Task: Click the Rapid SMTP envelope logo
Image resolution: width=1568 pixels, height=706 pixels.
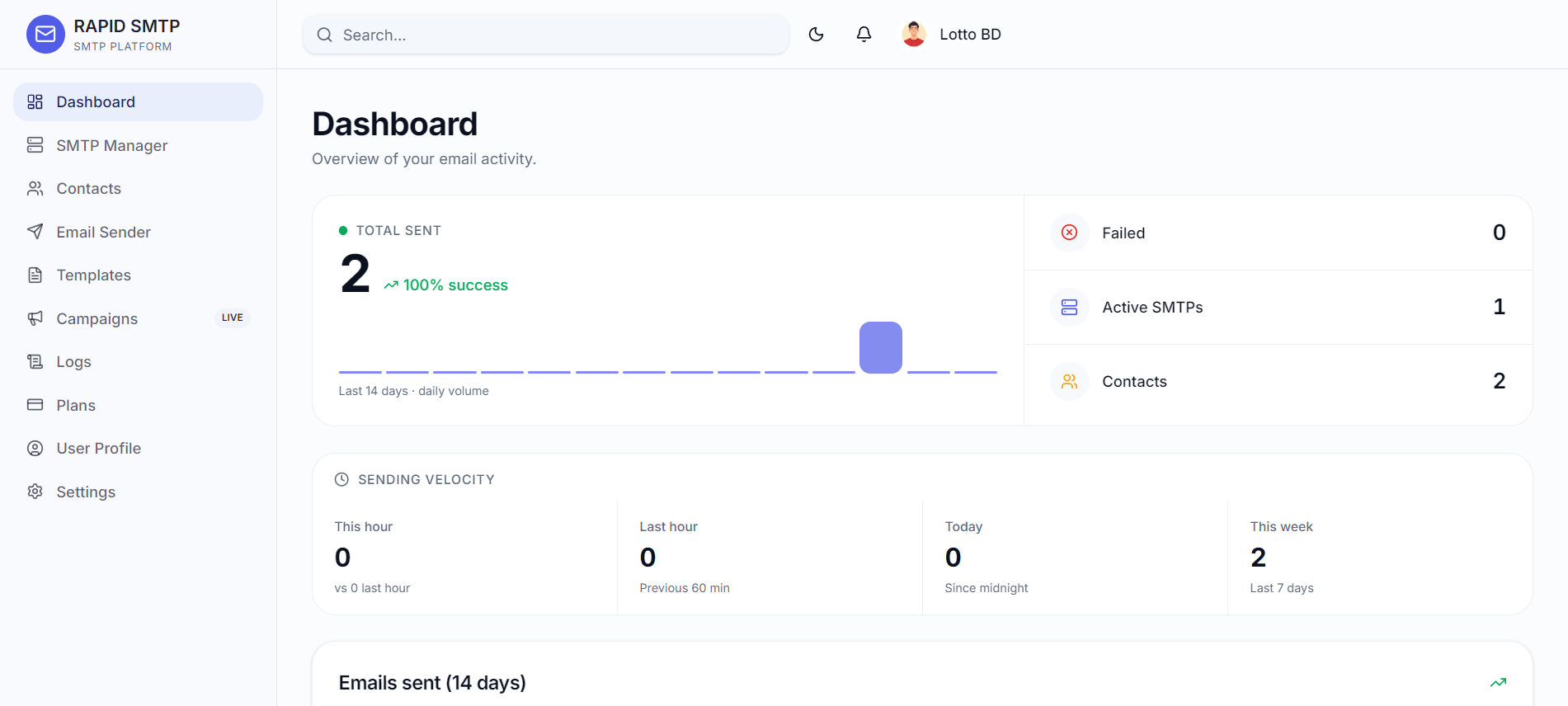Action: pyautogui.click(x=45, y=35)
